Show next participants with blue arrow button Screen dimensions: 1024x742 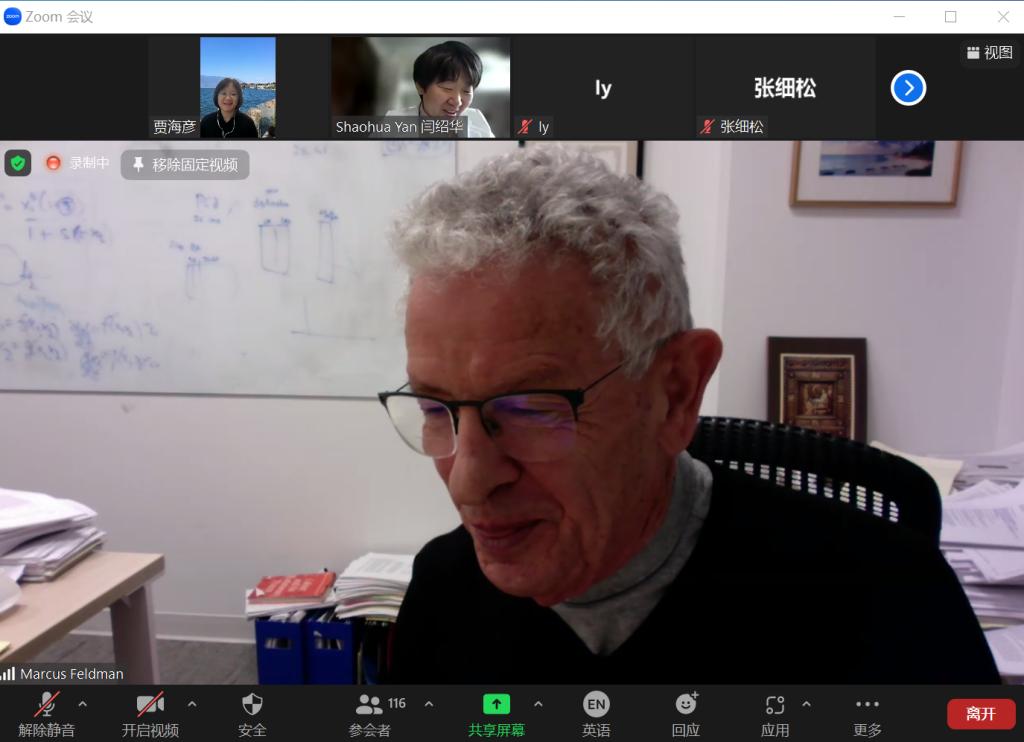908,88
